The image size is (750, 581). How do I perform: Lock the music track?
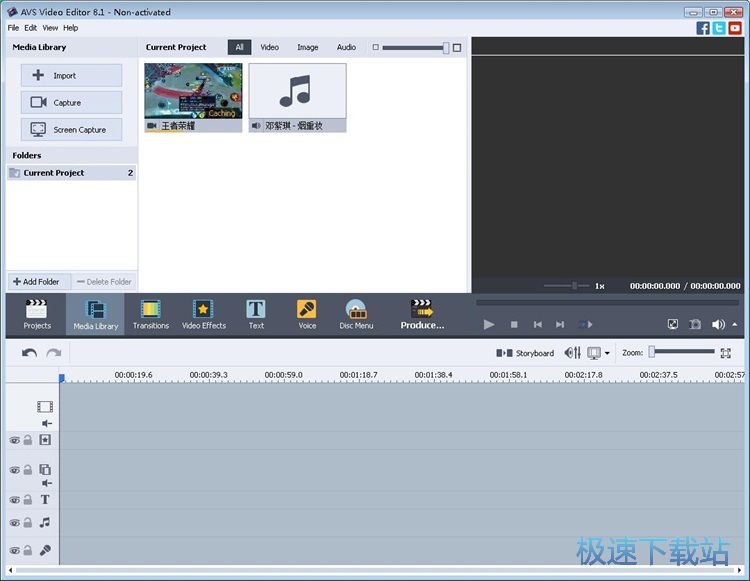pos(28,522)
